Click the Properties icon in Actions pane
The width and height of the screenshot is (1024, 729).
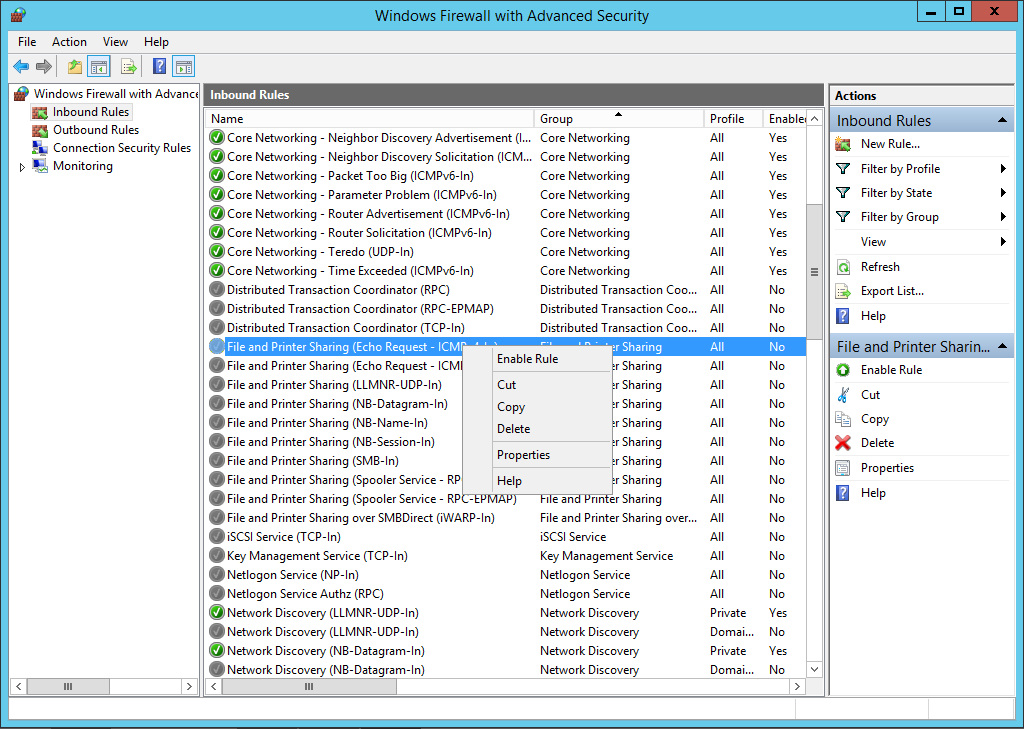843,468
